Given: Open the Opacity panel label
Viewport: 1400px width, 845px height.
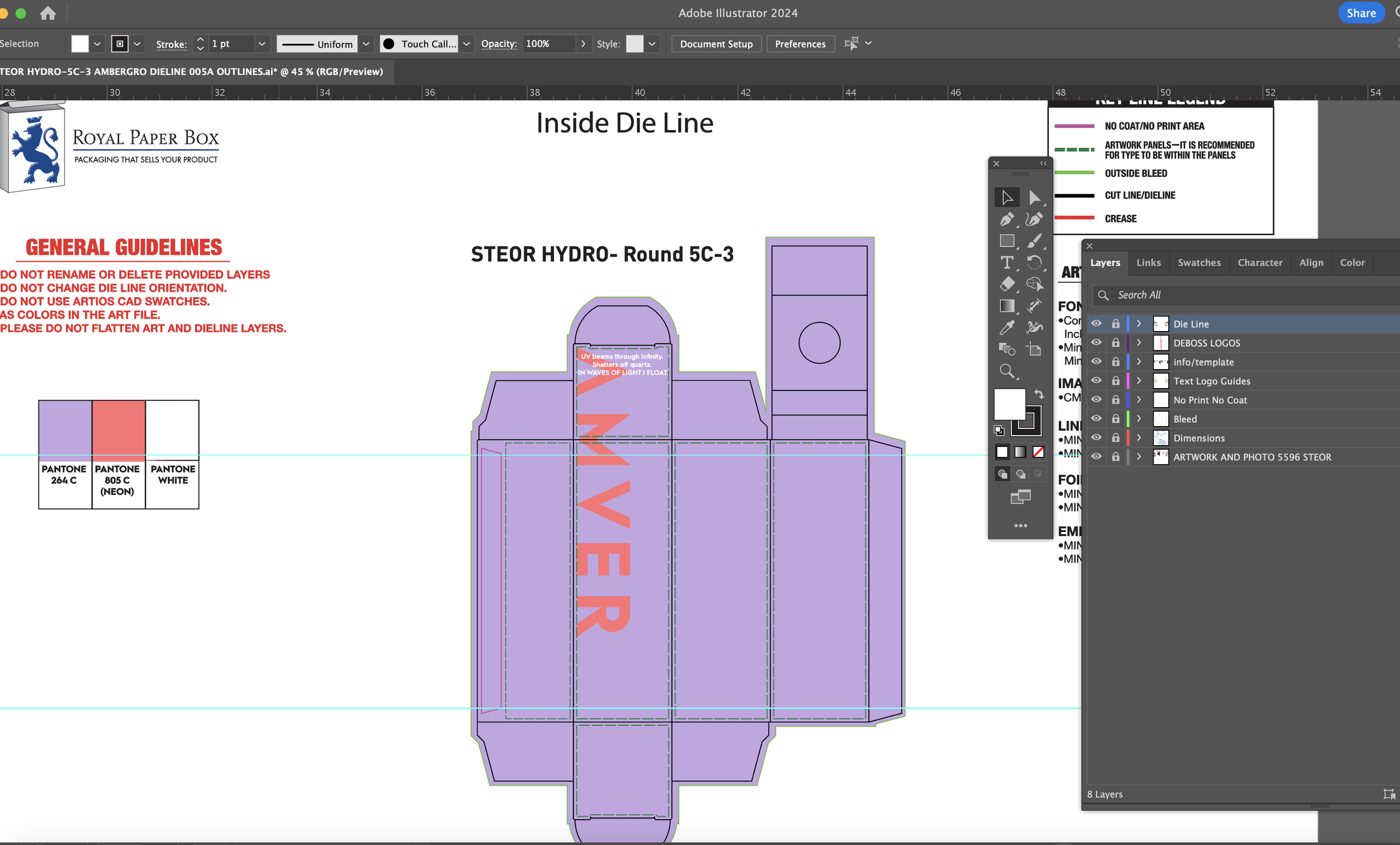Looking at the screenshot, I should tap(499, 44).
